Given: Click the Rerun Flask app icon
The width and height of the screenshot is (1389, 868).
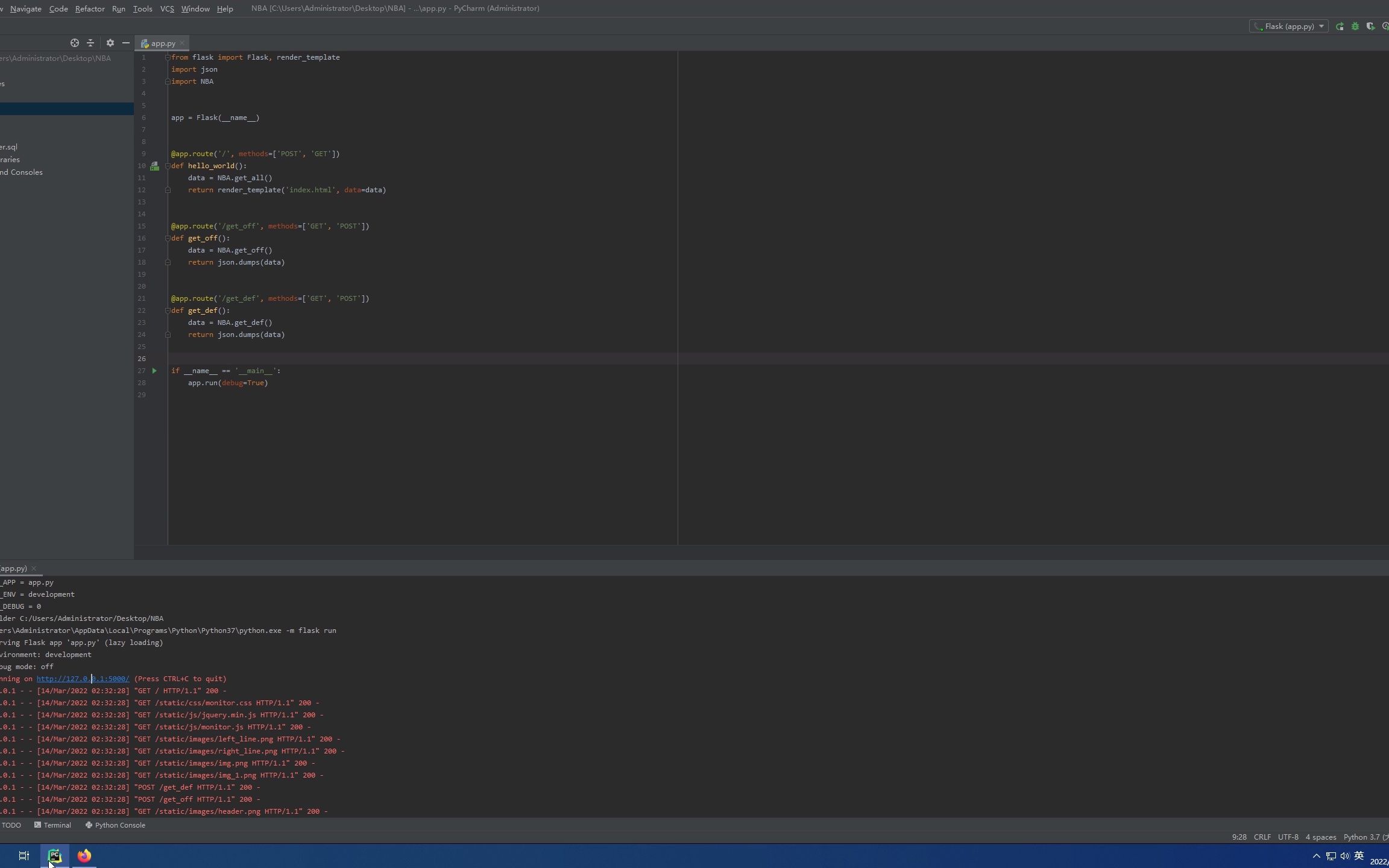Looking at the screenshot, I should (1340, 27).
